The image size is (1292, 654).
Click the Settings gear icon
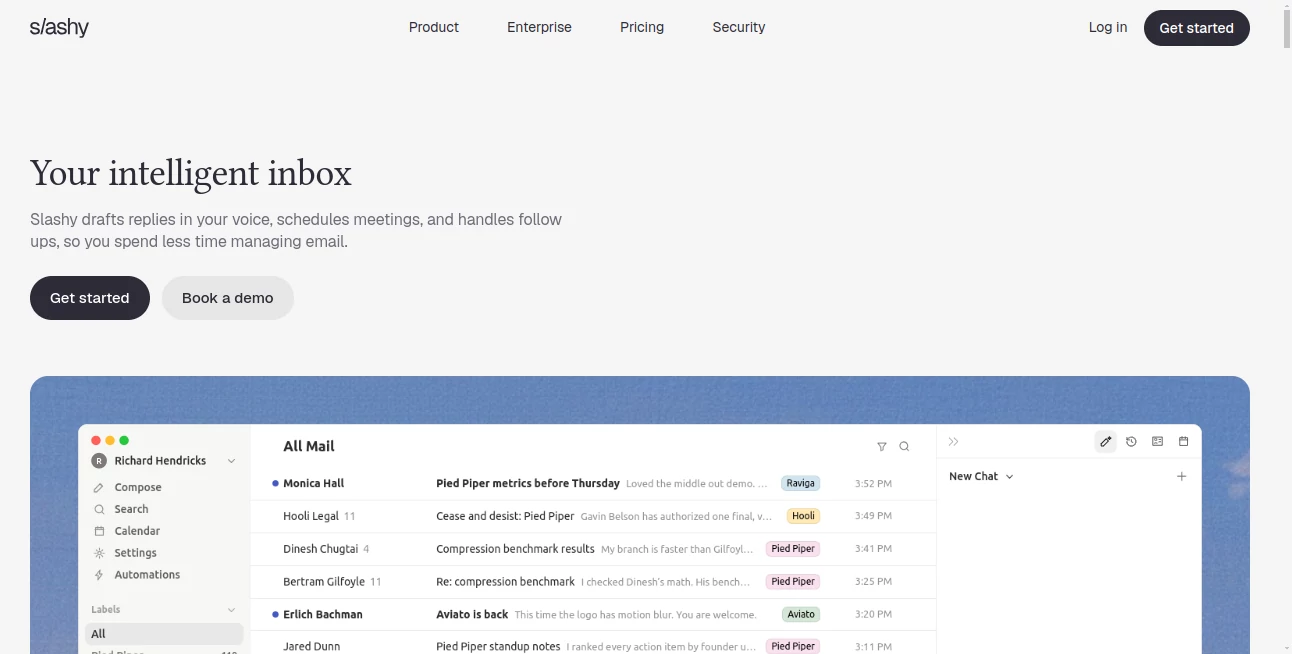click(99, 553)
